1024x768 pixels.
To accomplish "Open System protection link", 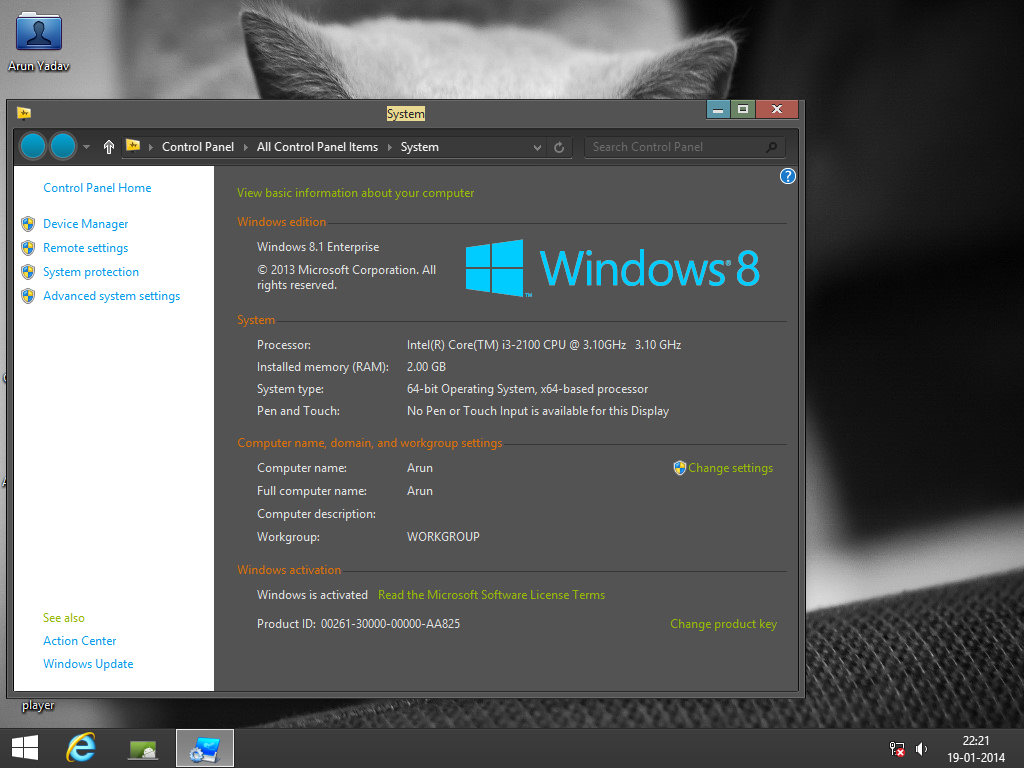I will [x=91, y=272].
